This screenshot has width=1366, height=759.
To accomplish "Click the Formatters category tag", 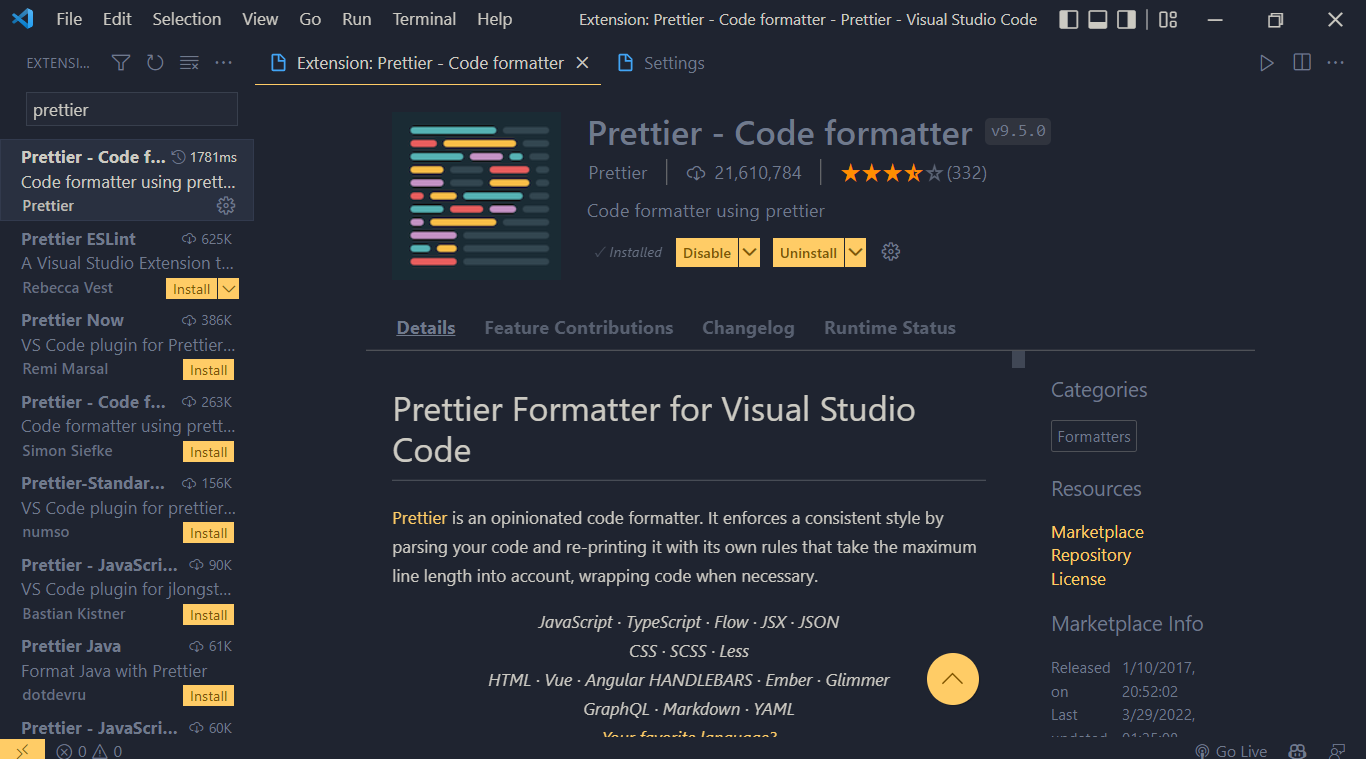I will (1094, 436).
